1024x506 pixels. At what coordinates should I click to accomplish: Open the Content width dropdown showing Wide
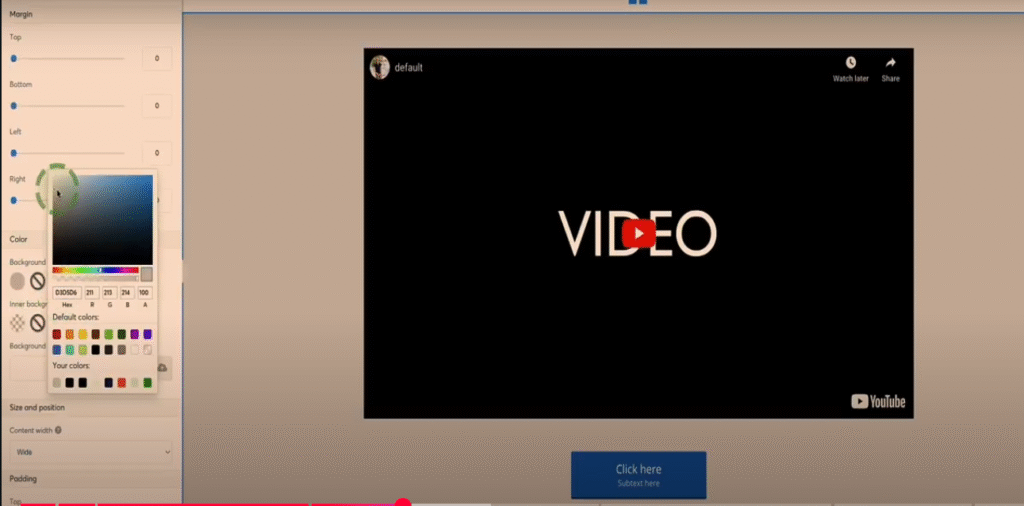91,452
